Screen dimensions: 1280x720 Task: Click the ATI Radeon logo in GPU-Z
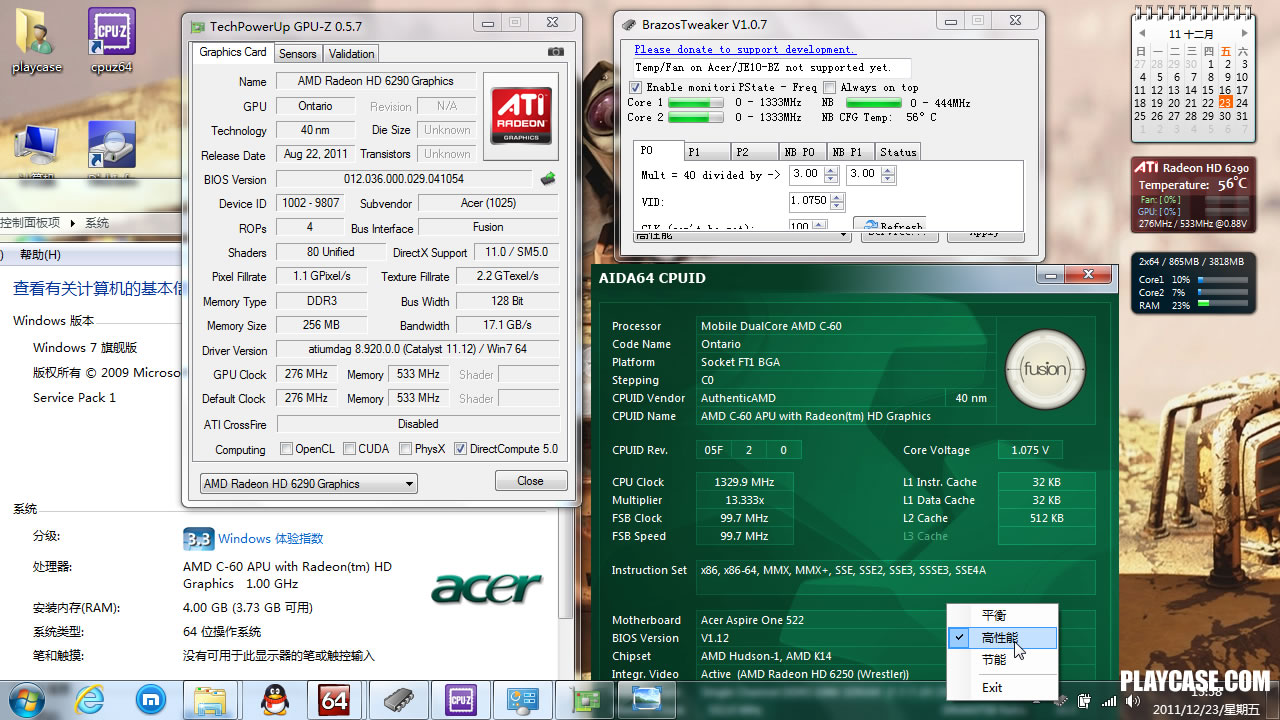[x=520, y=116]
